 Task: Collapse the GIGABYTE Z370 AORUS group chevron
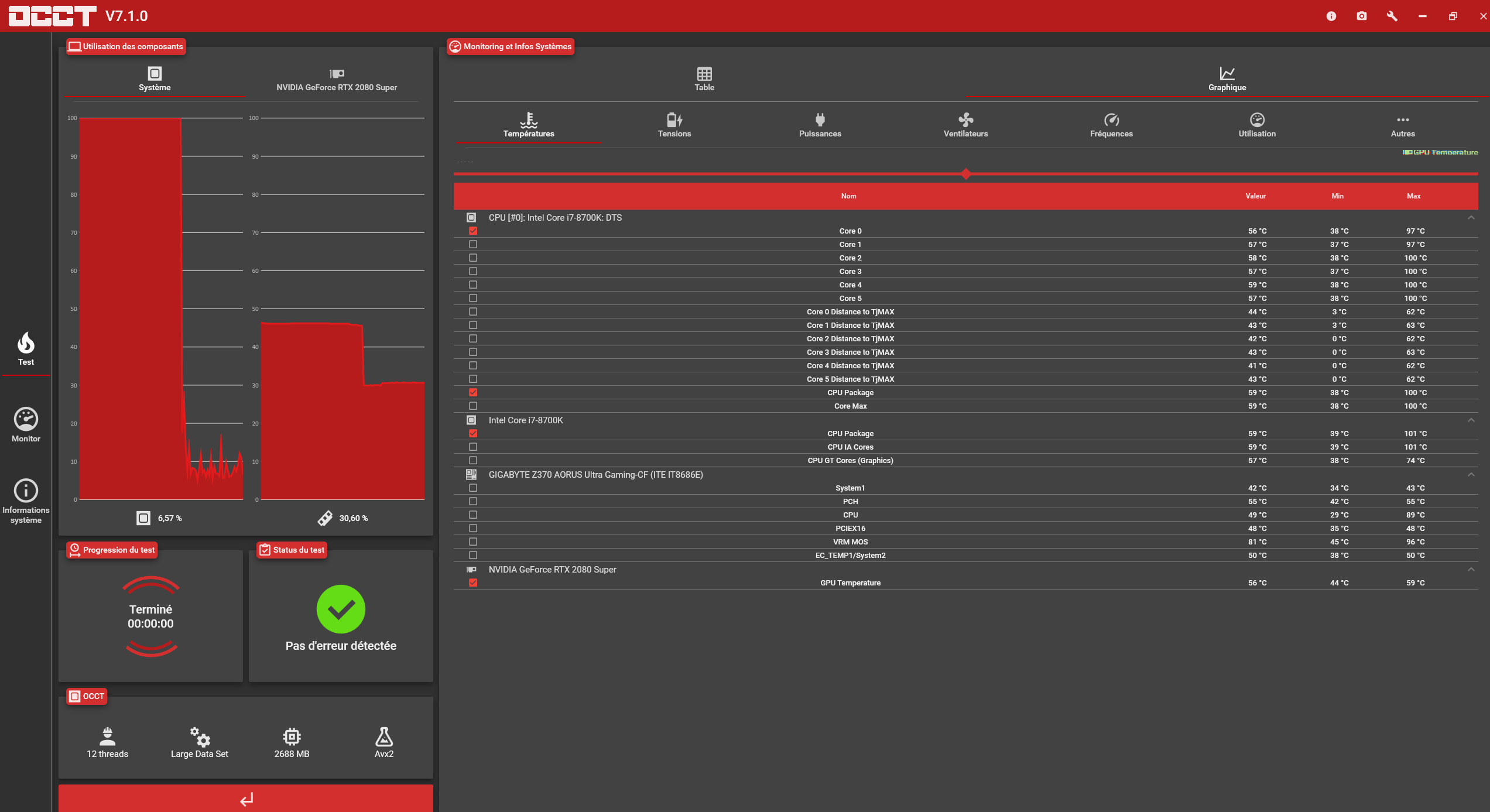1471,475
